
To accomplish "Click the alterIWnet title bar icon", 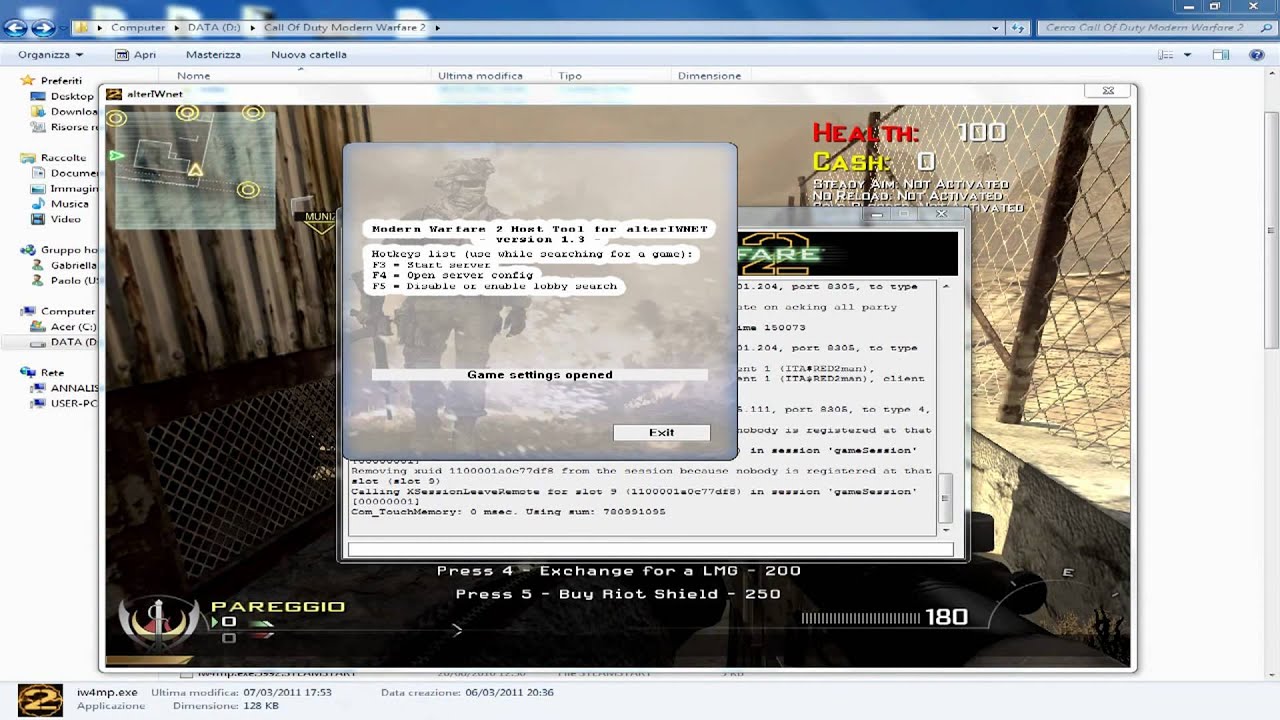I will (x=114, y=94).
